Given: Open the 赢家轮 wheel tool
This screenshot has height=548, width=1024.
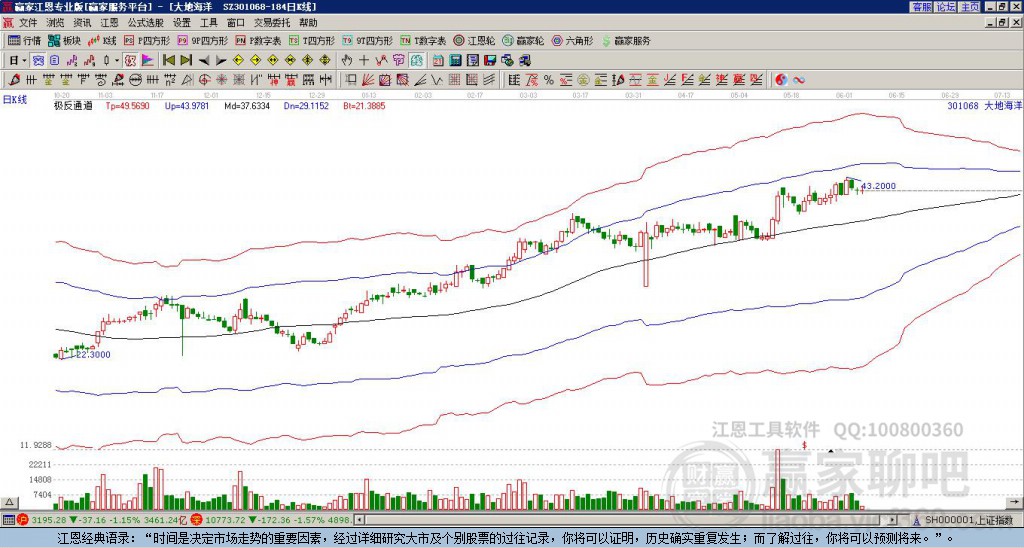Looking at the screenshot, I should coord(523,40).
